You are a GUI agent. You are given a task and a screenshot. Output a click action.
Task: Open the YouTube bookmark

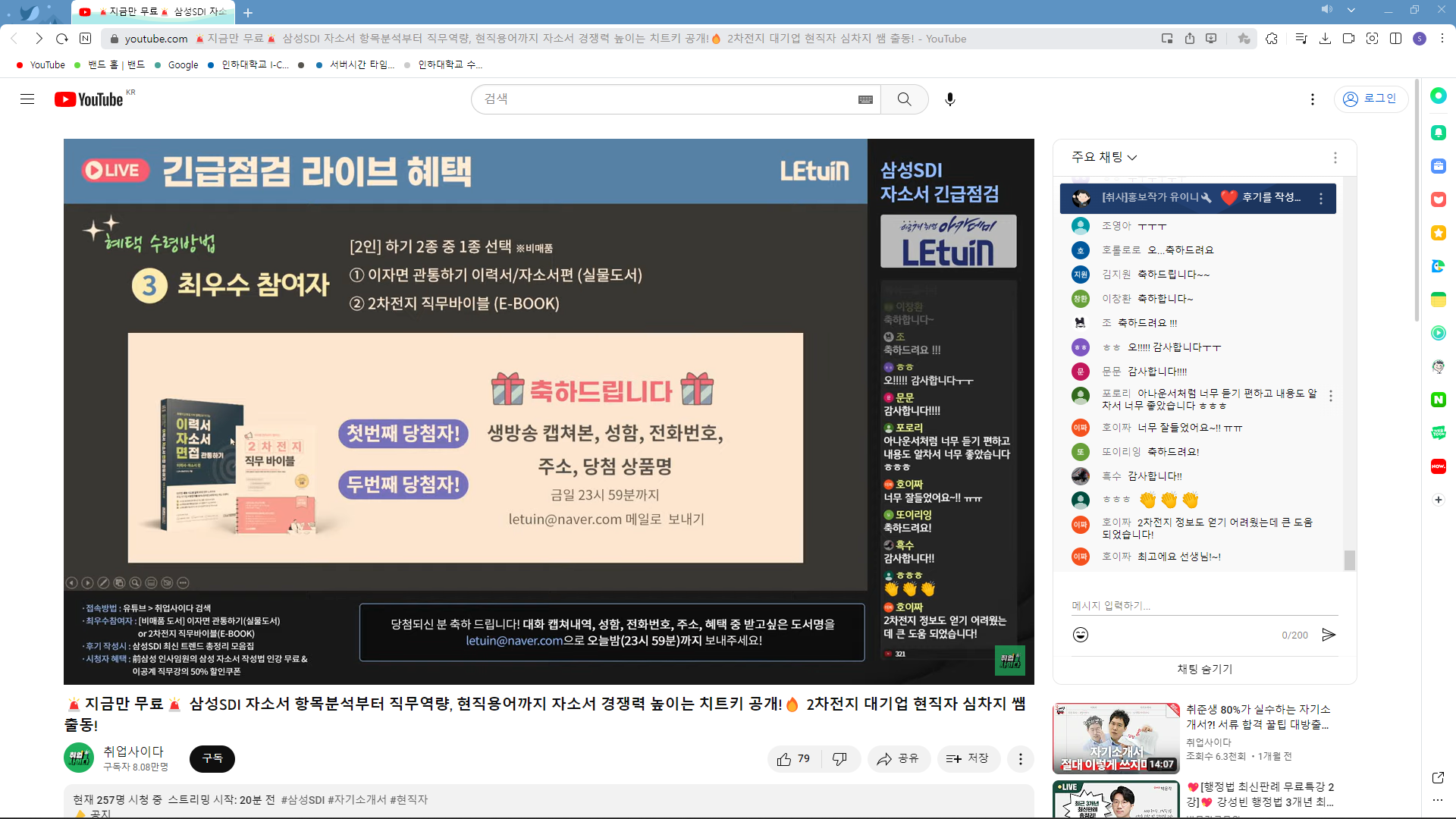[41, 65]
